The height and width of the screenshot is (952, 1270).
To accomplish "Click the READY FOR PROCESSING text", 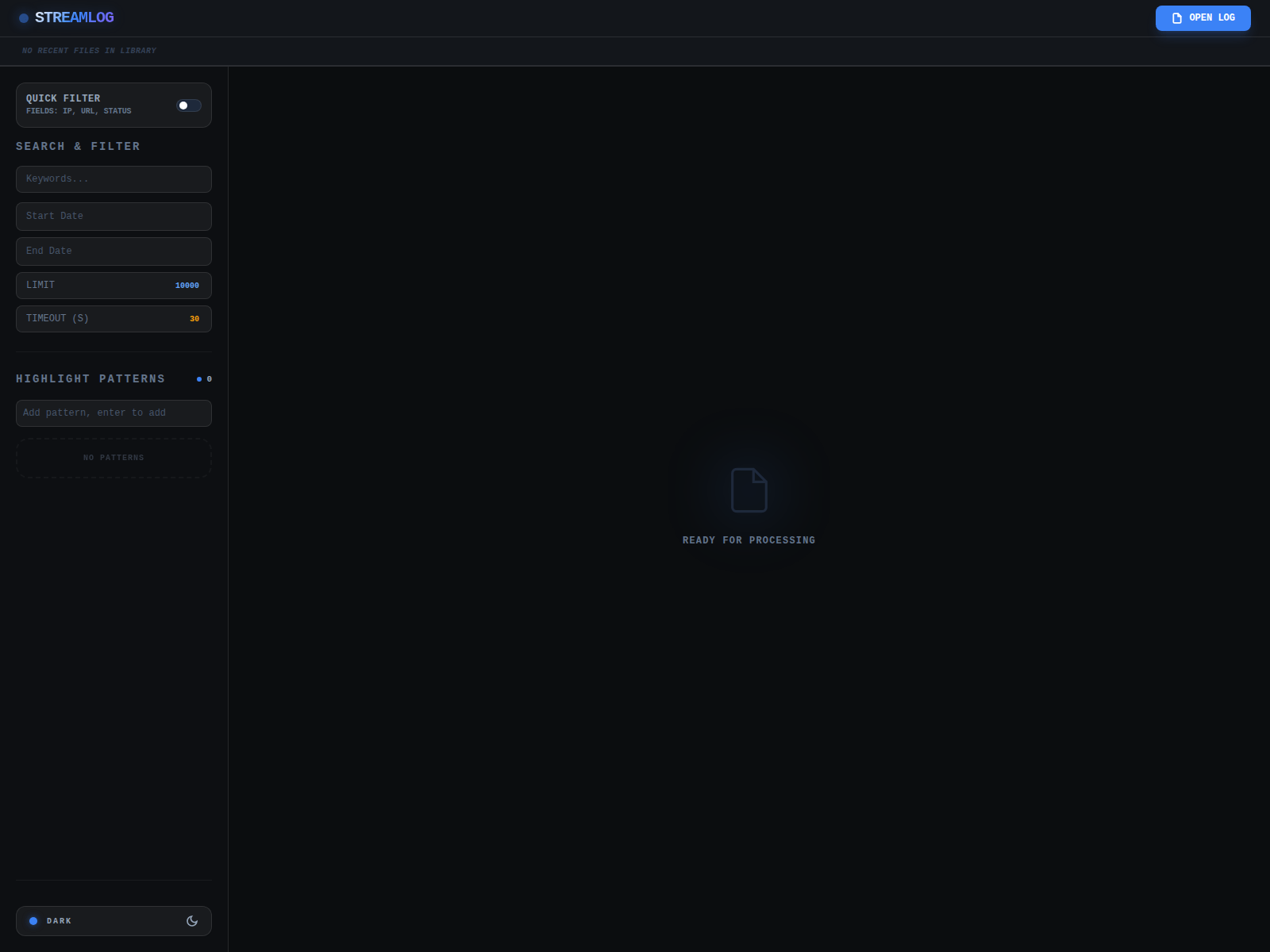I will (749, 540).
